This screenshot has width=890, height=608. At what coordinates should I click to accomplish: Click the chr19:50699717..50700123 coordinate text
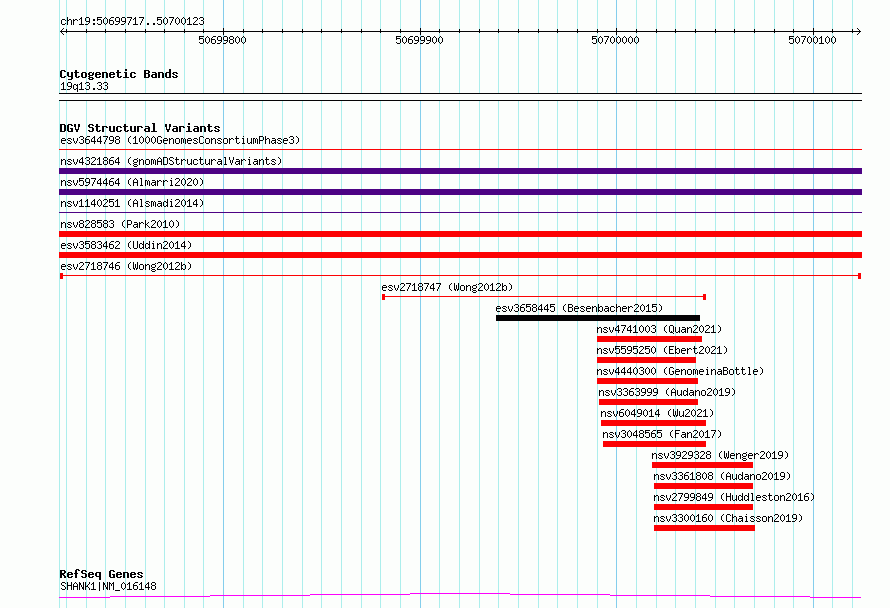tap(132, 22)
